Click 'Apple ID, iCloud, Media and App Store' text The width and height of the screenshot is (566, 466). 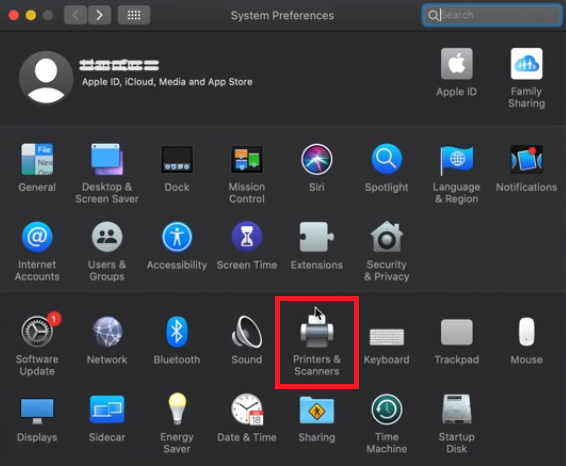167,82
